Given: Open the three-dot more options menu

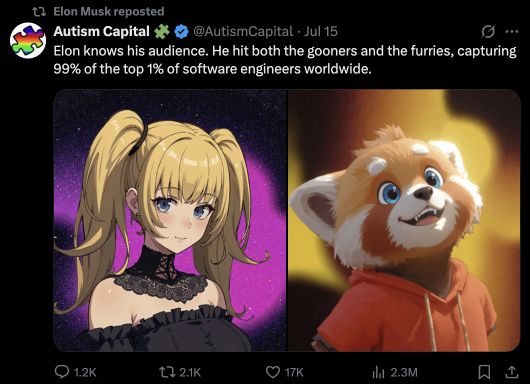Looking at the screenshot, I should pos(512,31).
